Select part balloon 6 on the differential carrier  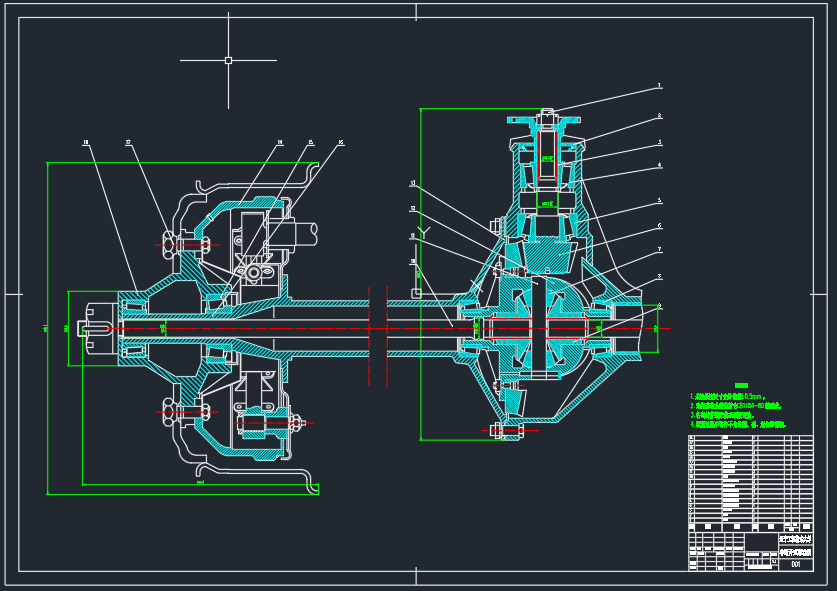pos(658,224)
